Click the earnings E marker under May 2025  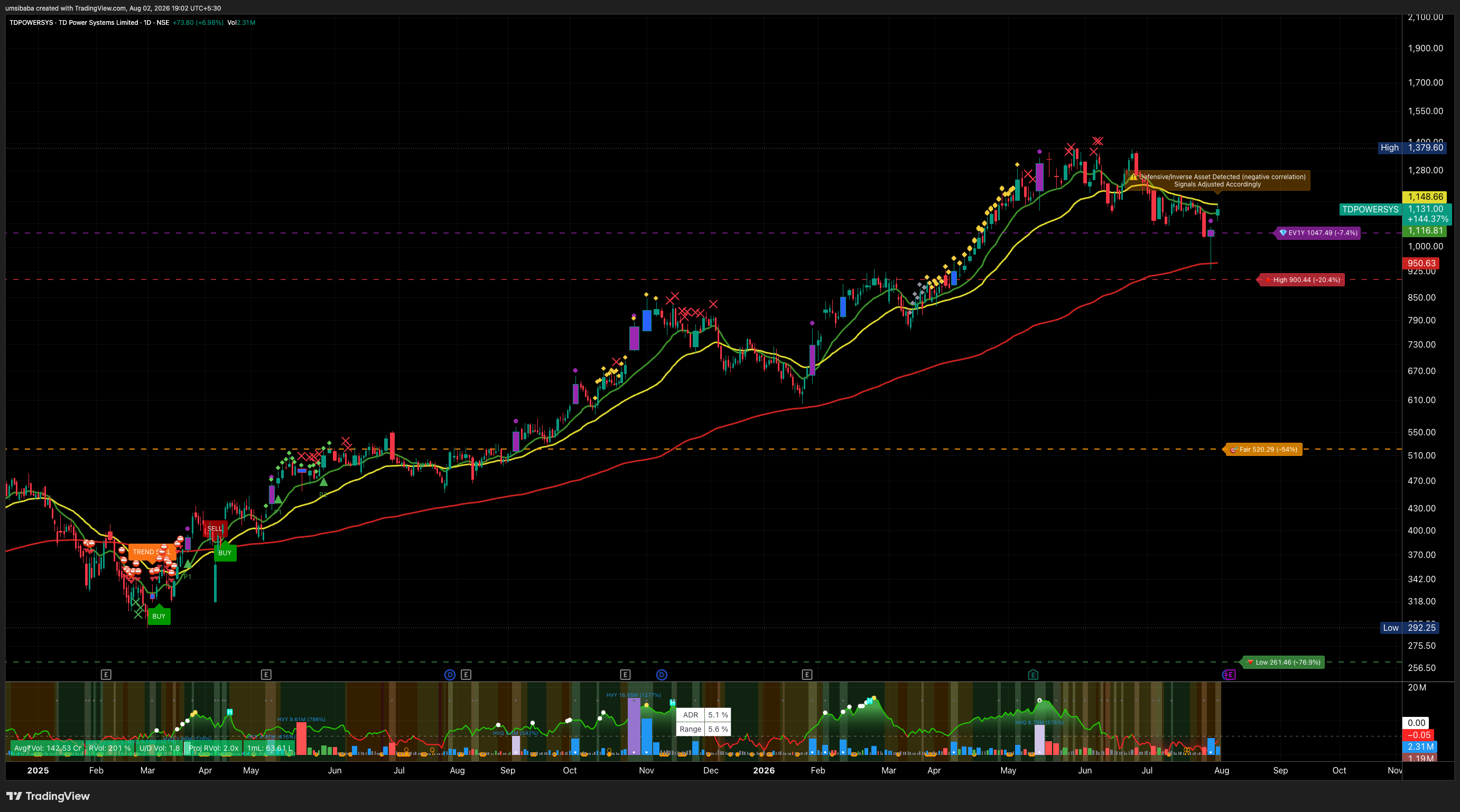point(266,674)
